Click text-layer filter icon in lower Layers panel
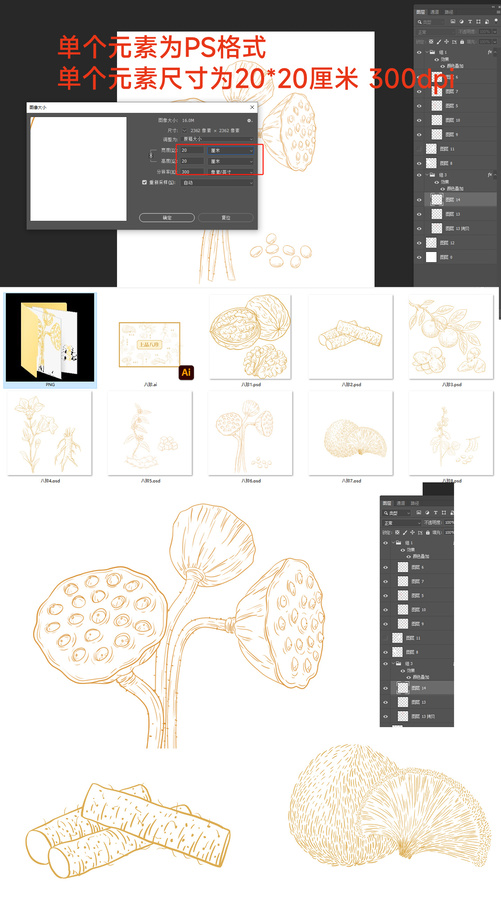This screenshot has height=900, width=501. 436,513
